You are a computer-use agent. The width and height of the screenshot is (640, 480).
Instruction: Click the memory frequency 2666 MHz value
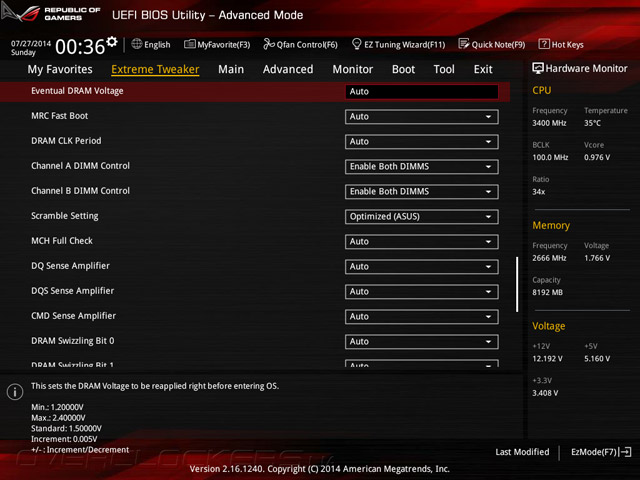549,258
